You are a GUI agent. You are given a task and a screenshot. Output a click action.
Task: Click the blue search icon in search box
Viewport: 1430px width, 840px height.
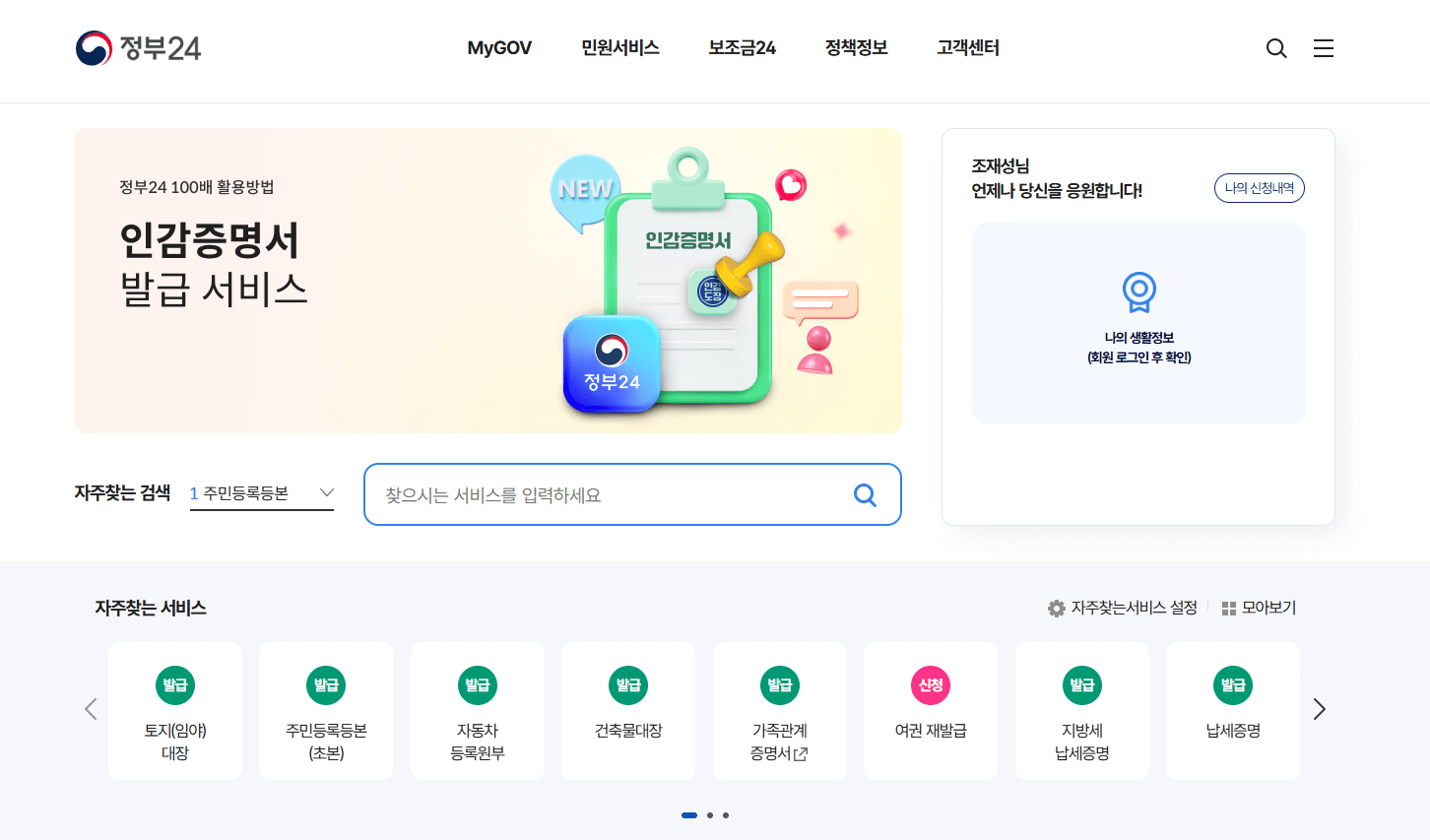865,494
